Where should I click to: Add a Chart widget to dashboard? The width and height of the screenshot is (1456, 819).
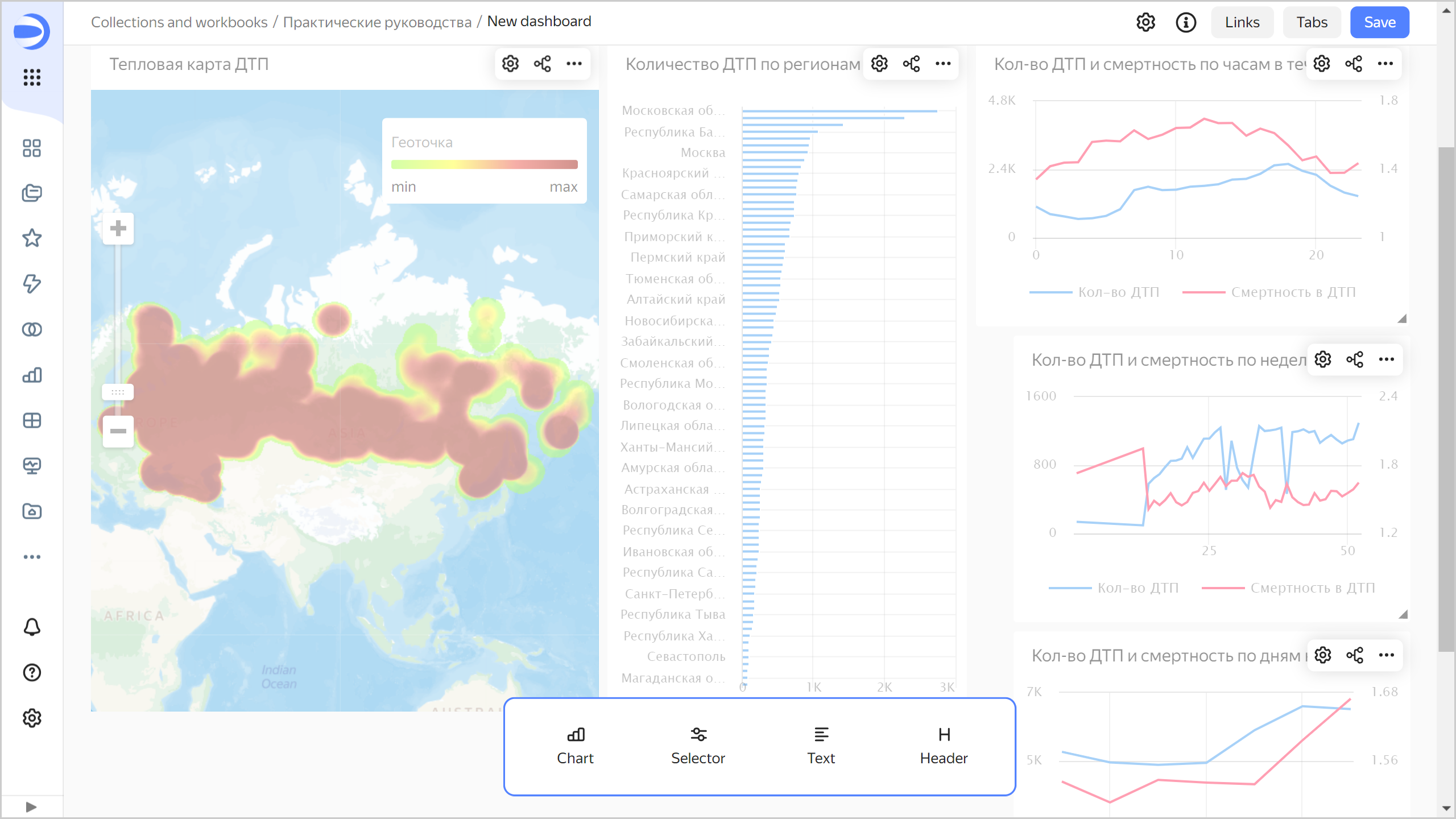(x=575, y=746)
